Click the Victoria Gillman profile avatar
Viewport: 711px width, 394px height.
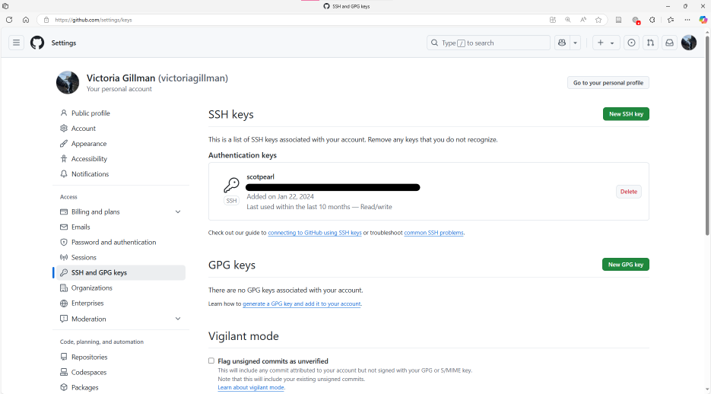tap(68, 83)
